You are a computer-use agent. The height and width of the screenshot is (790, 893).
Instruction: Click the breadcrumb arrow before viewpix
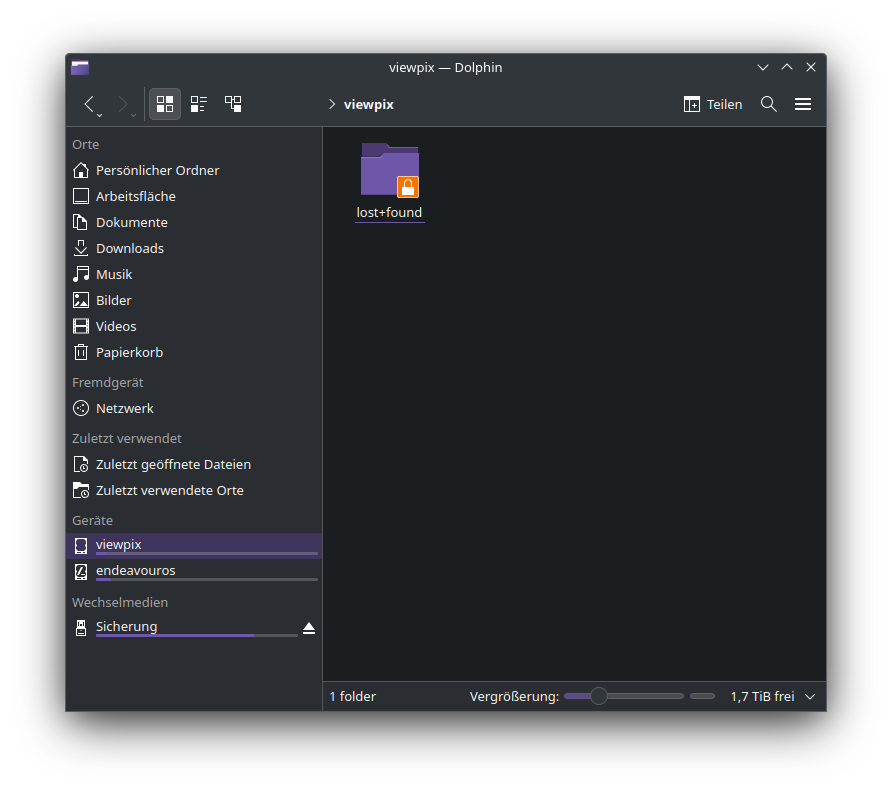tap(331, 104)
